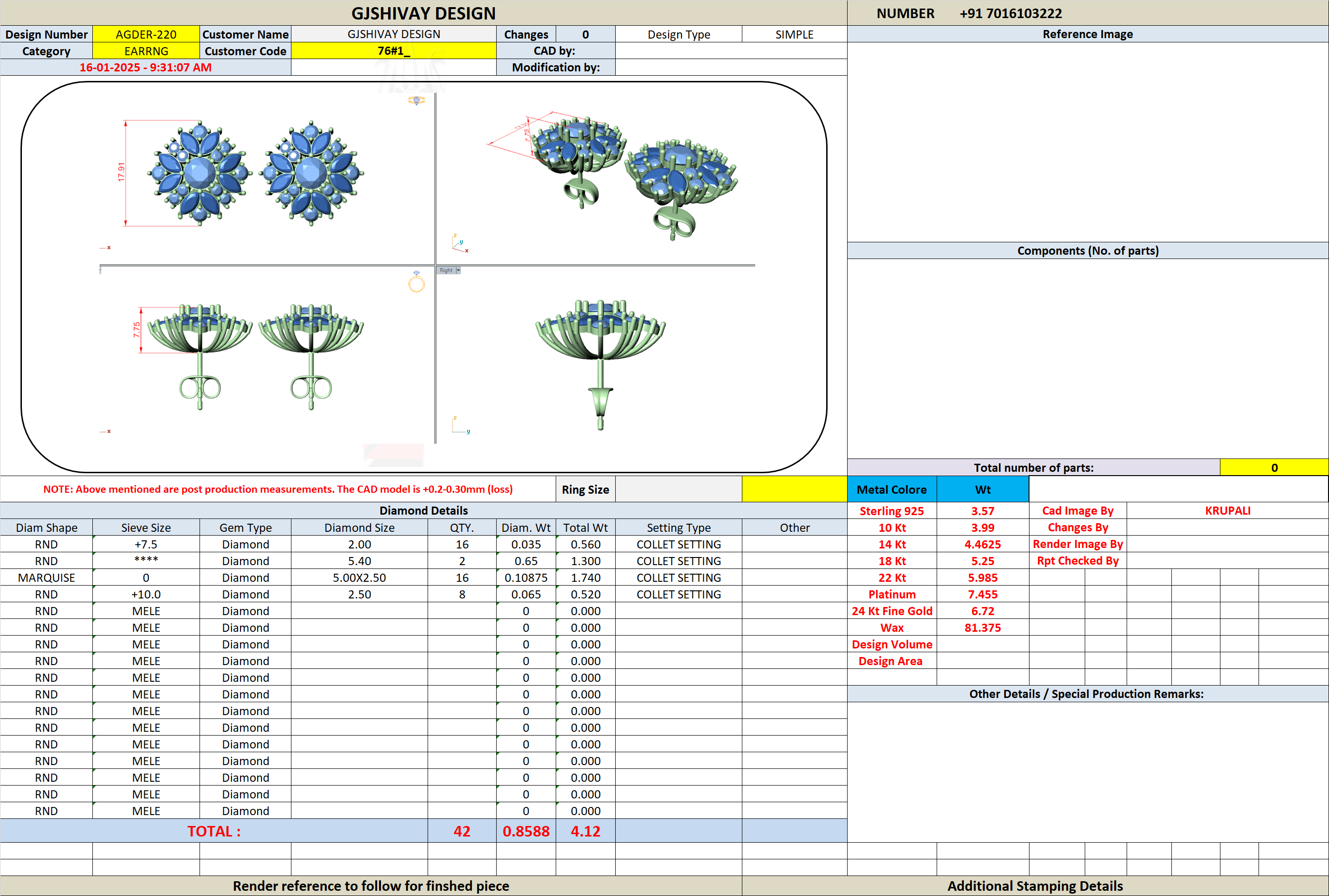Click the ZY axis gizmo in the Right viewport

pyautogui.click(x=460, y=425)
